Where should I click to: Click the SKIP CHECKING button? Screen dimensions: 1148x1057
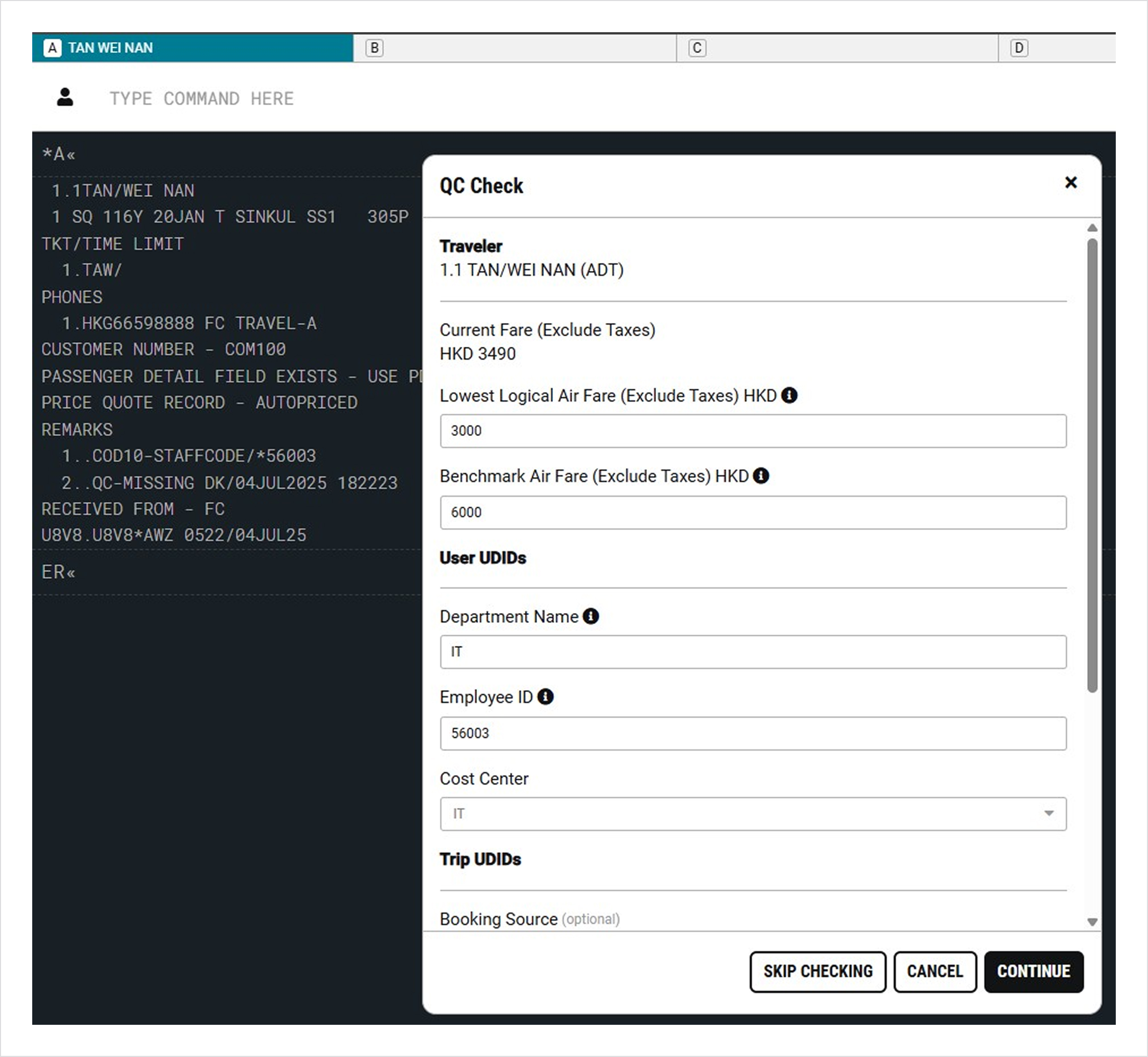(818, 971)
